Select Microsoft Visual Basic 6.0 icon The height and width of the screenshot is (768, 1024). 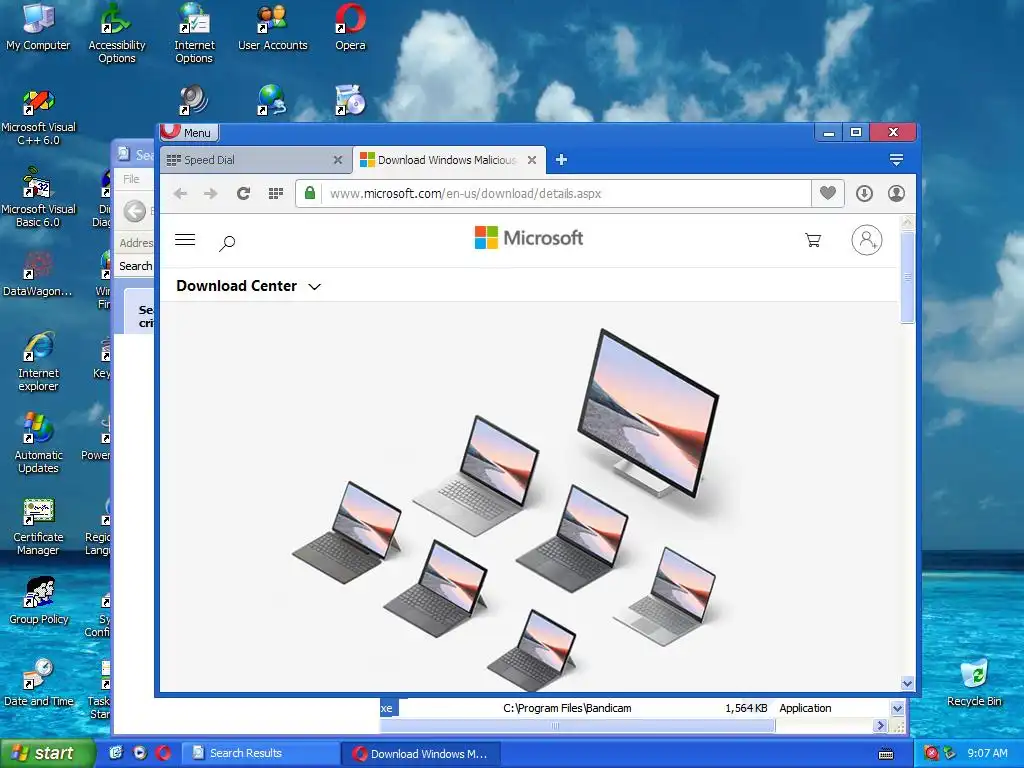pyautogui.click(x=38, y=199)
